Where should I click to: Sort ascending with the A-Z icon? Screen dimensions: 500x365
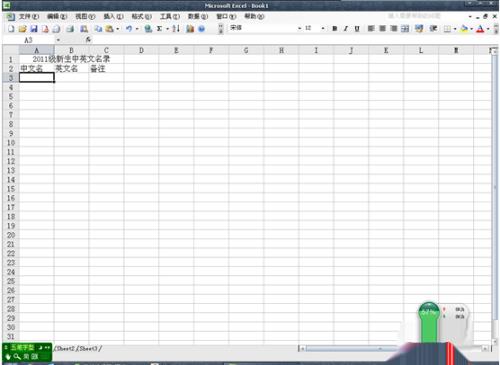[x=176, y=29]
